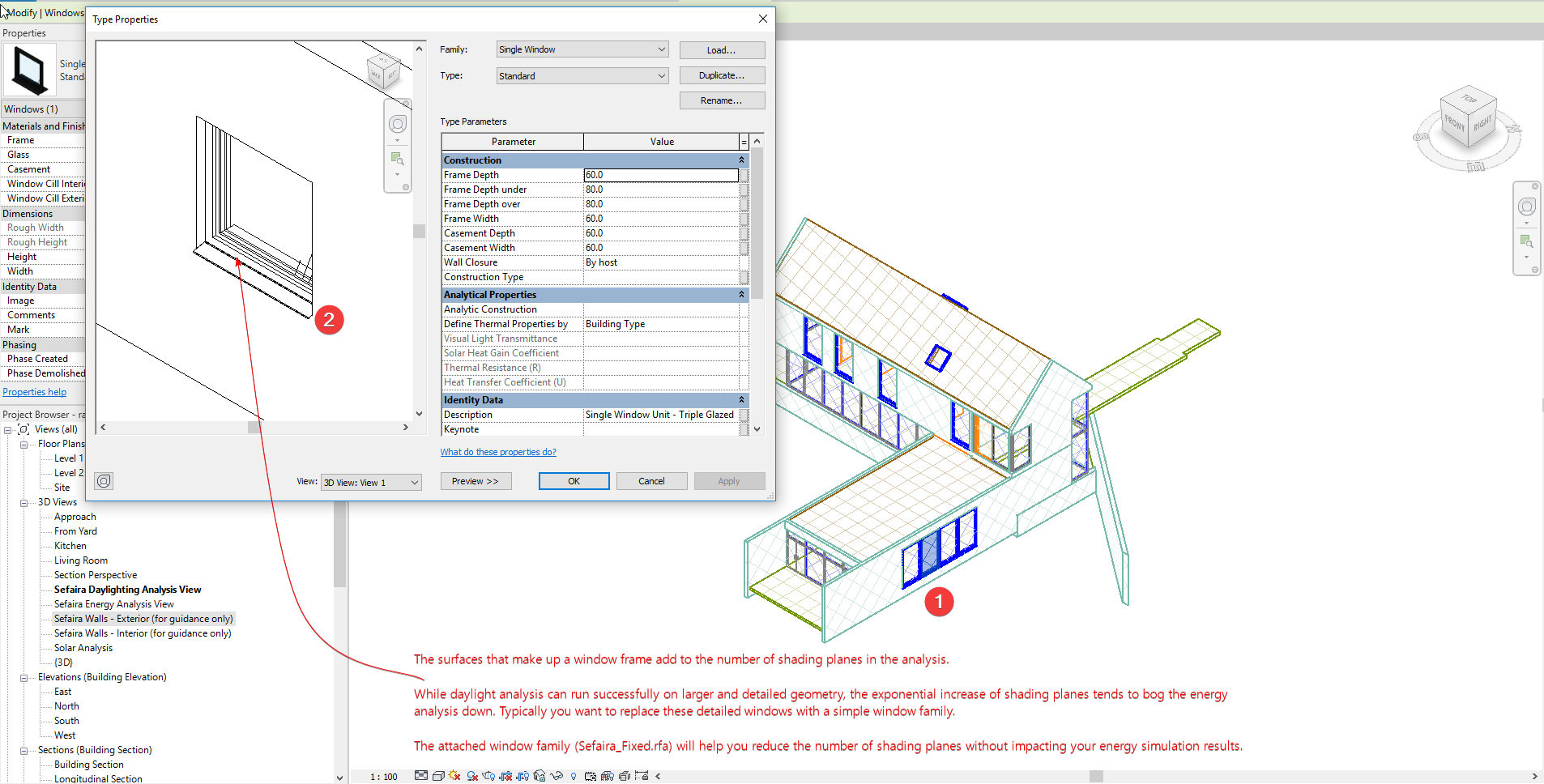The image size is (1544, 784).
Task: Click the Wall Closure value 'By host'
Action: 601,262
